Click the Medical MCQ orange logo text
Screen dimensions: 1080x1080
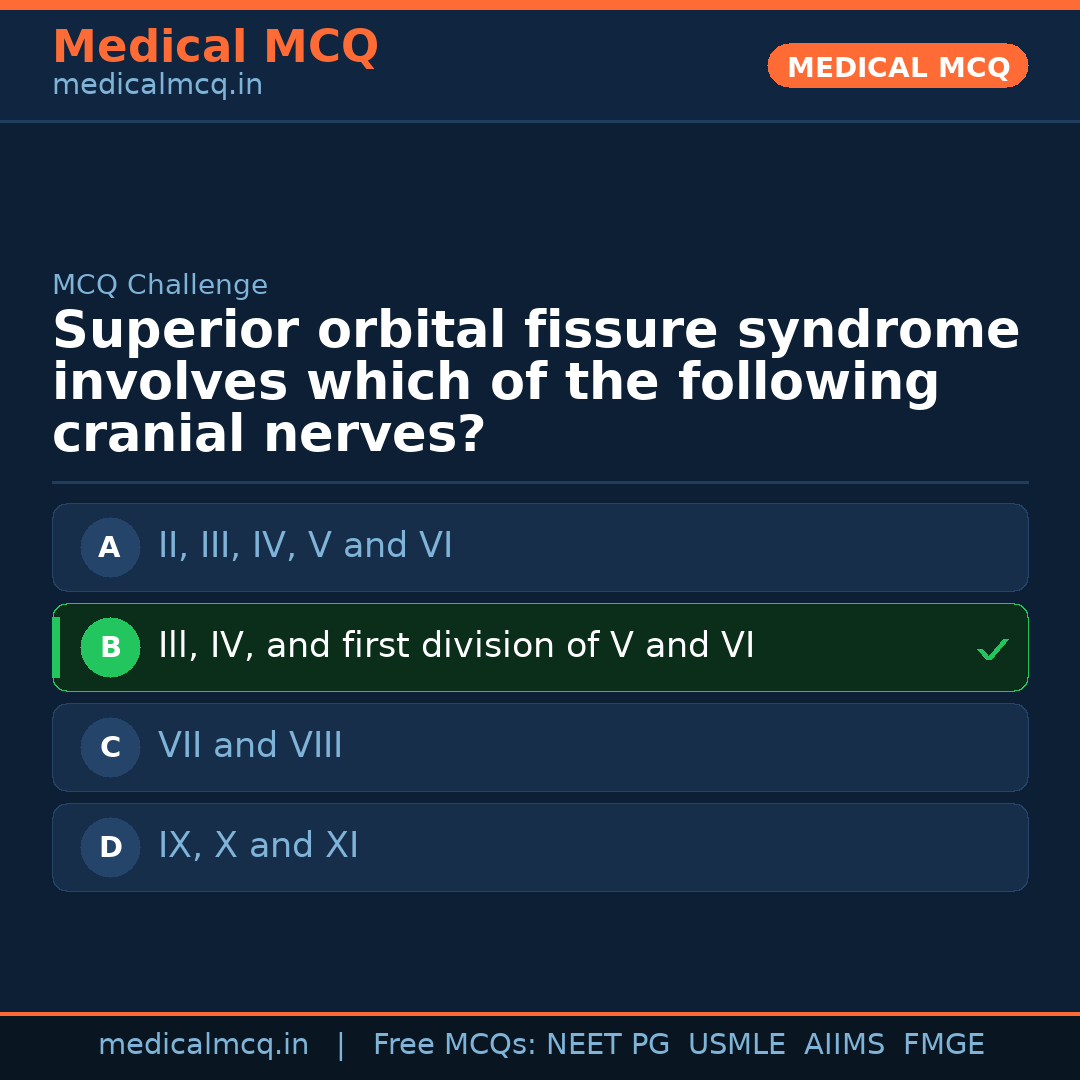215,47
